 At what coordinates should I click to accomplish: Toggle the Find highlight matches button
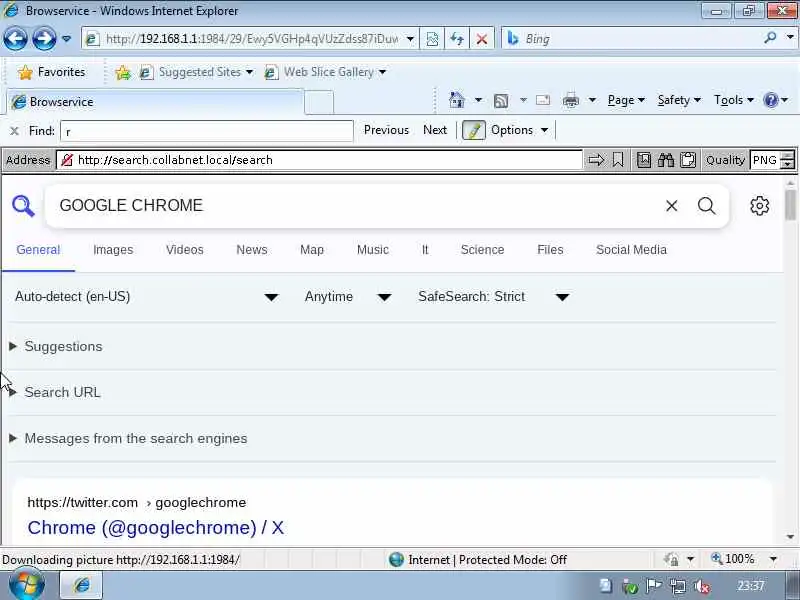(x=473, y=130)
